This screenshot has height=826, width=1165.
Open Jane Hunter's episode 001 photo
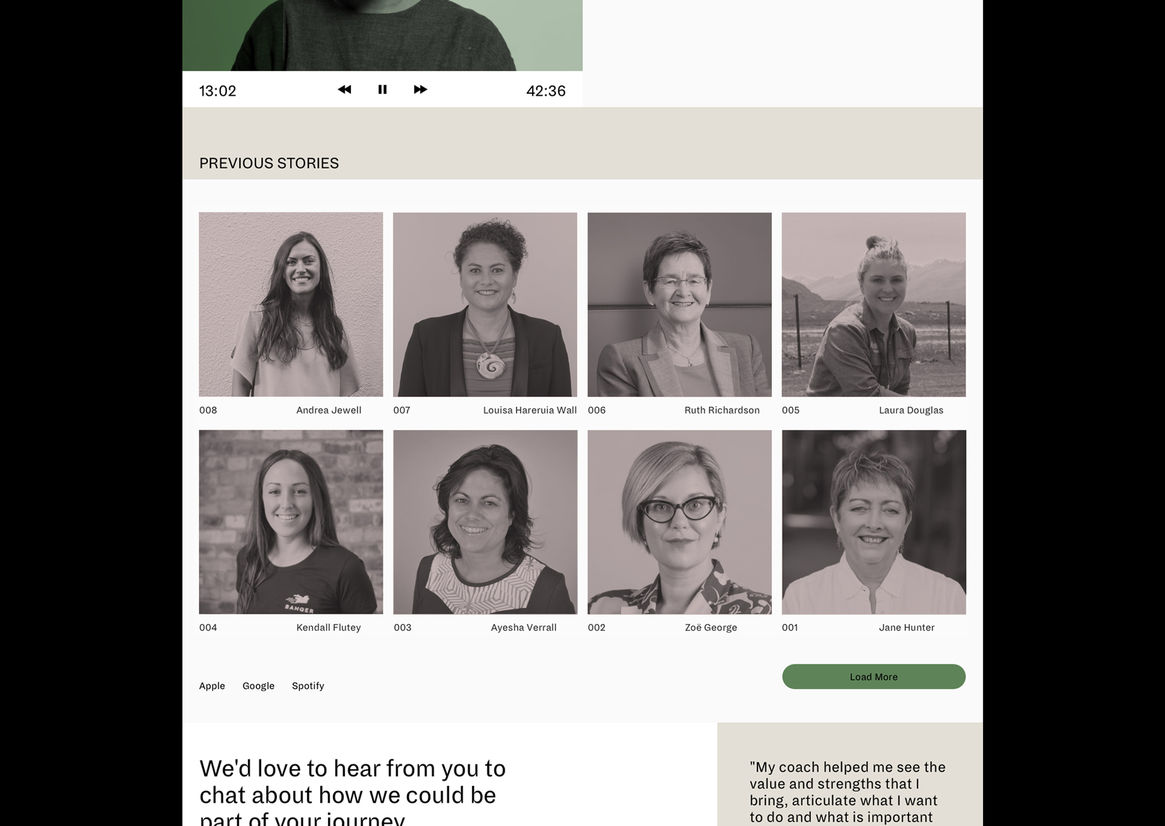pyautogui.click(x=874, y=522)
